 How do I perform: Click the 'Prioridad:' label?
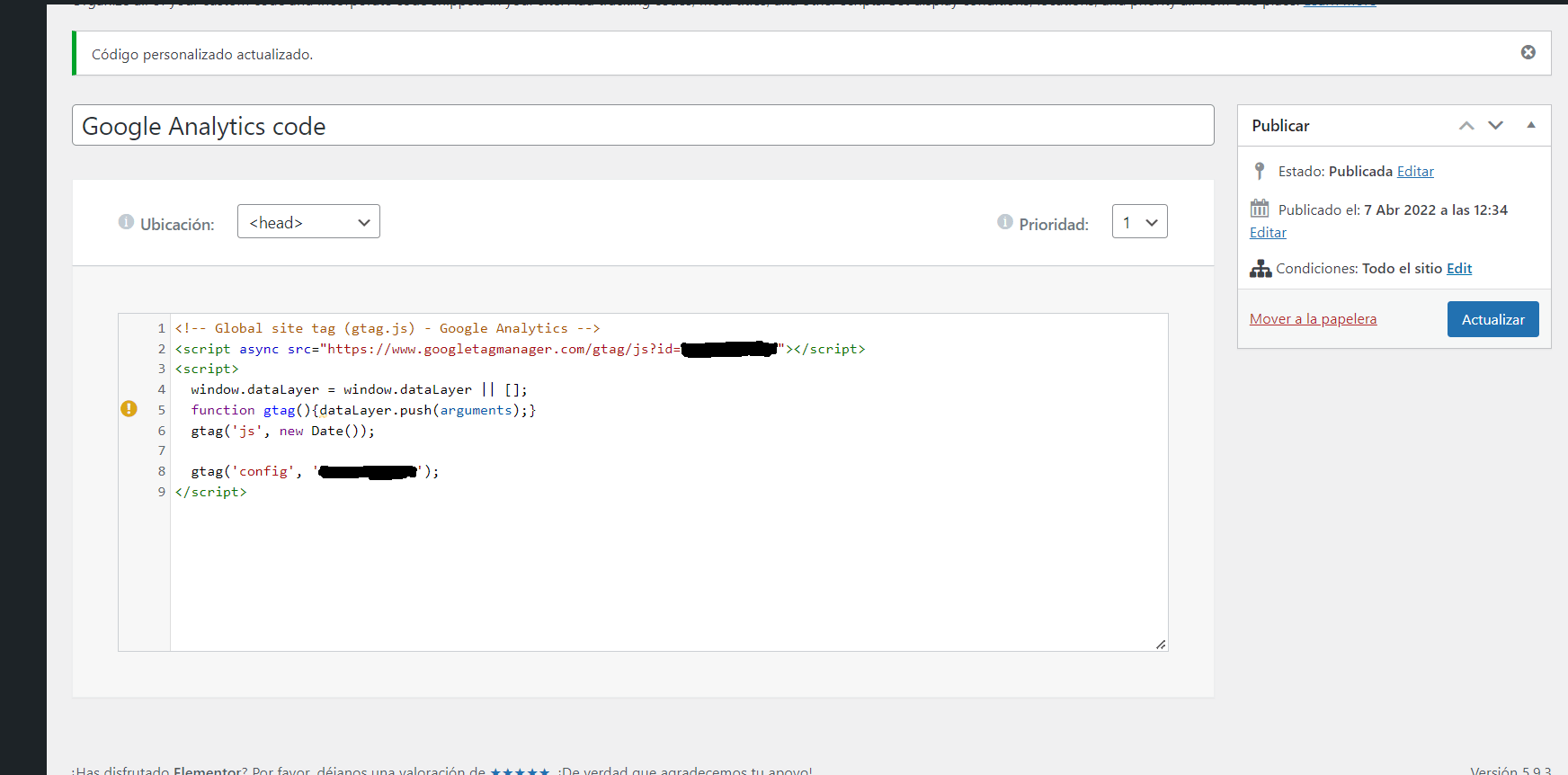click(1054, 224)
